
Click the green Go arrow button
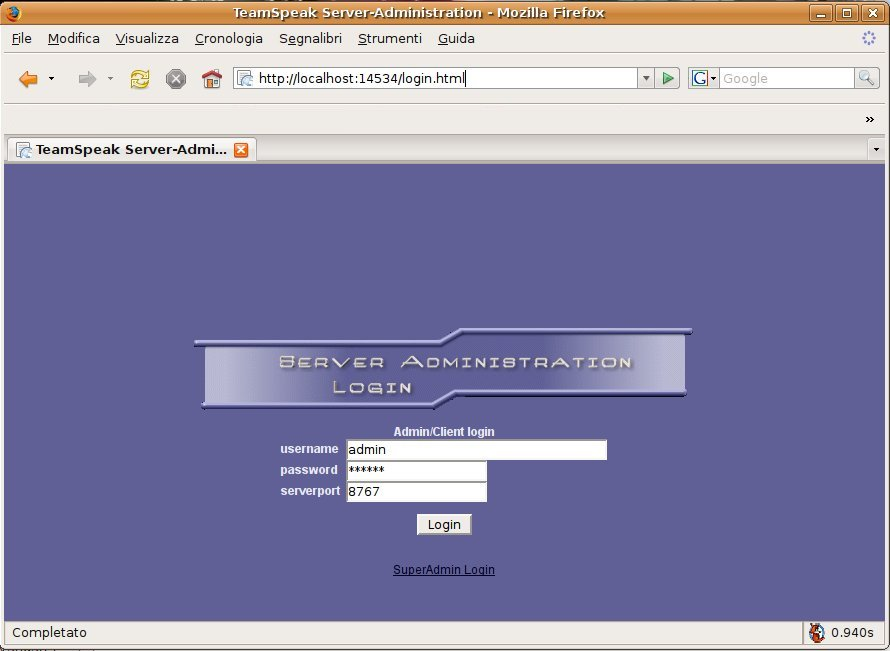[x=668, y=78]
